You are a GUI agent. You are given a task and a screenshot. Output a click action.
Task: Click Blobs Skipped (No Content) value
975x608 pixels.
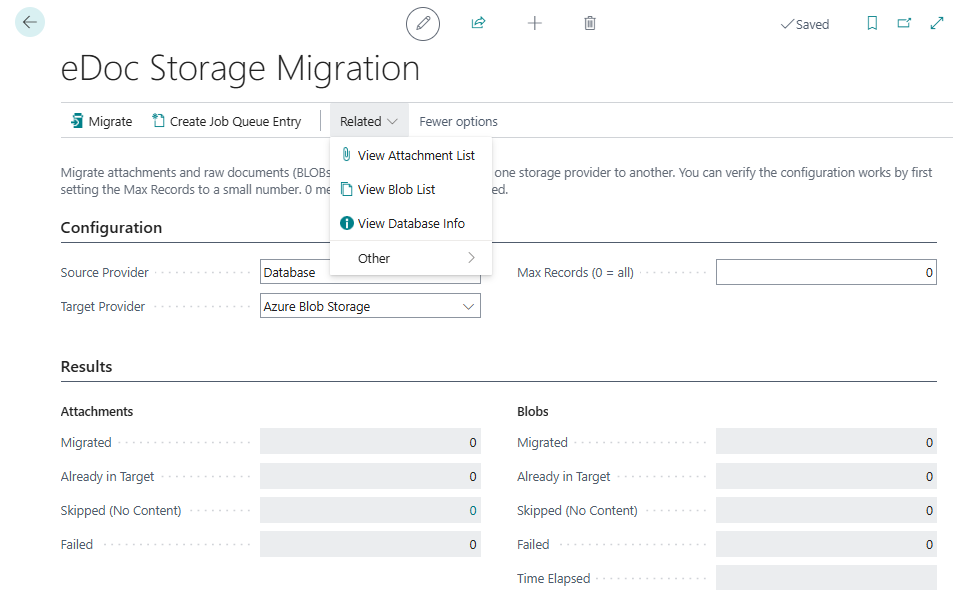coord(826,510)
